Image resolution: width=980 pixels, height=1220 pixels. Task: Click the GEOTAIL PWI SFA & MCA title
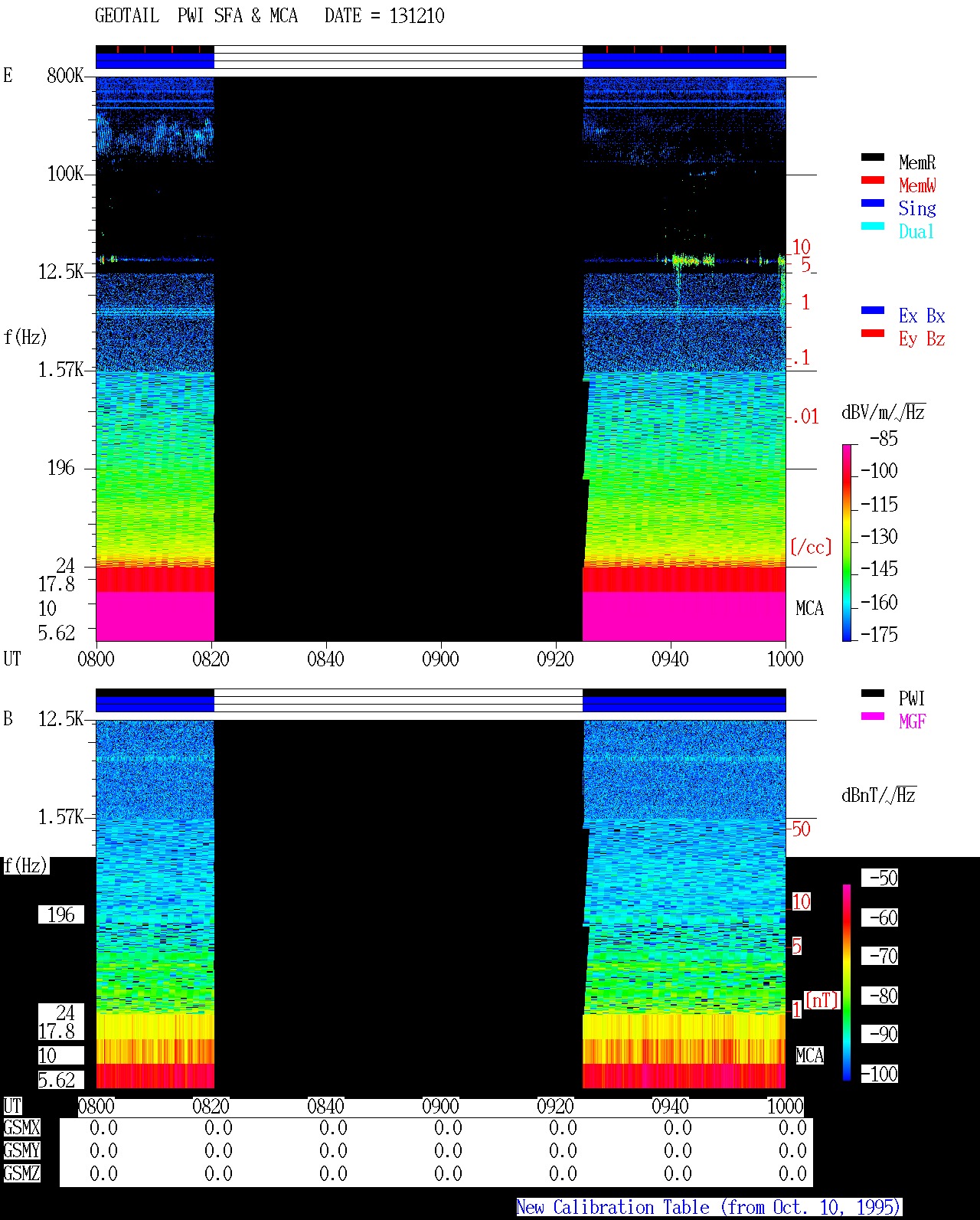coord(196,15)
